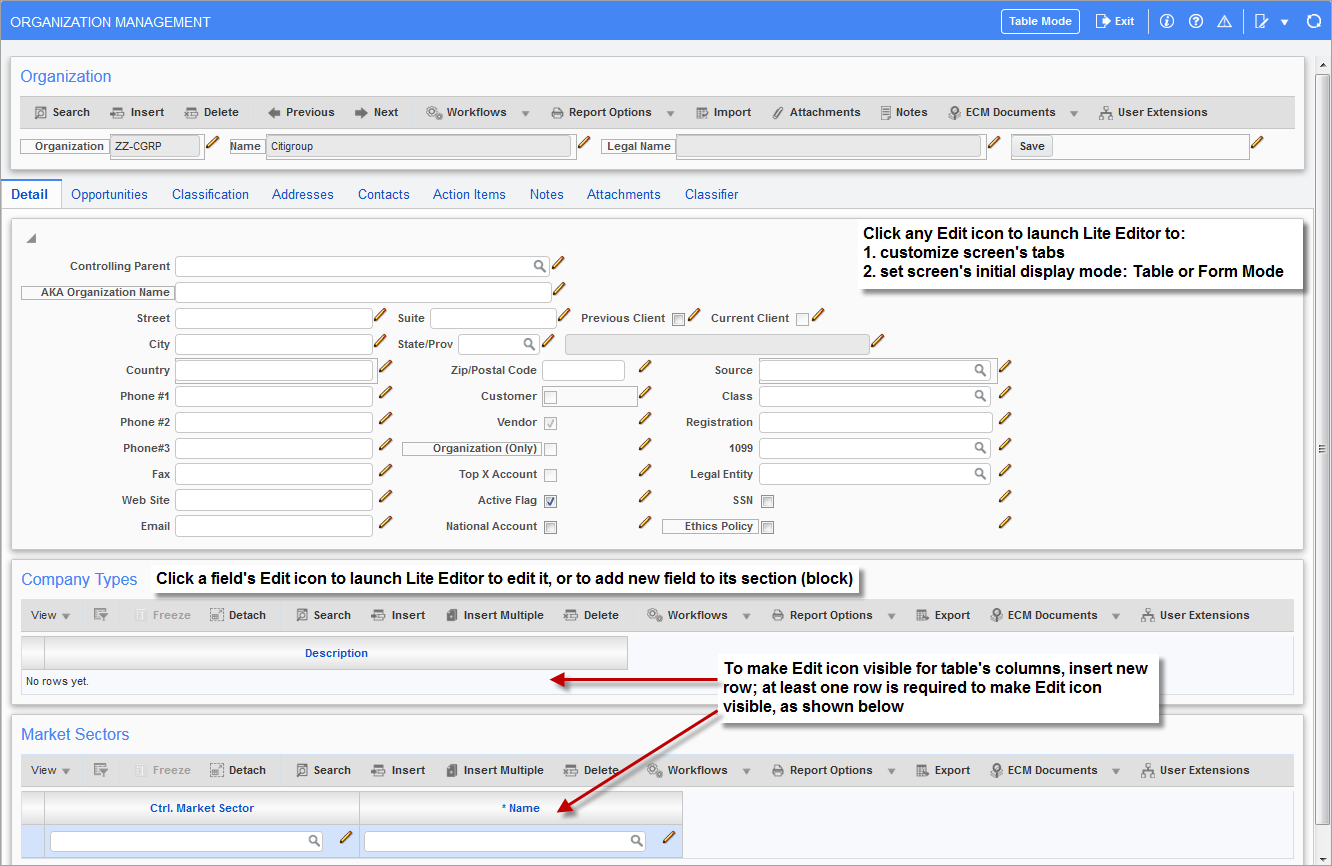This screenshot has height=866, width=1332.
Task: Click edit pencil next to Organization field
Action: (x=212, y=143)
